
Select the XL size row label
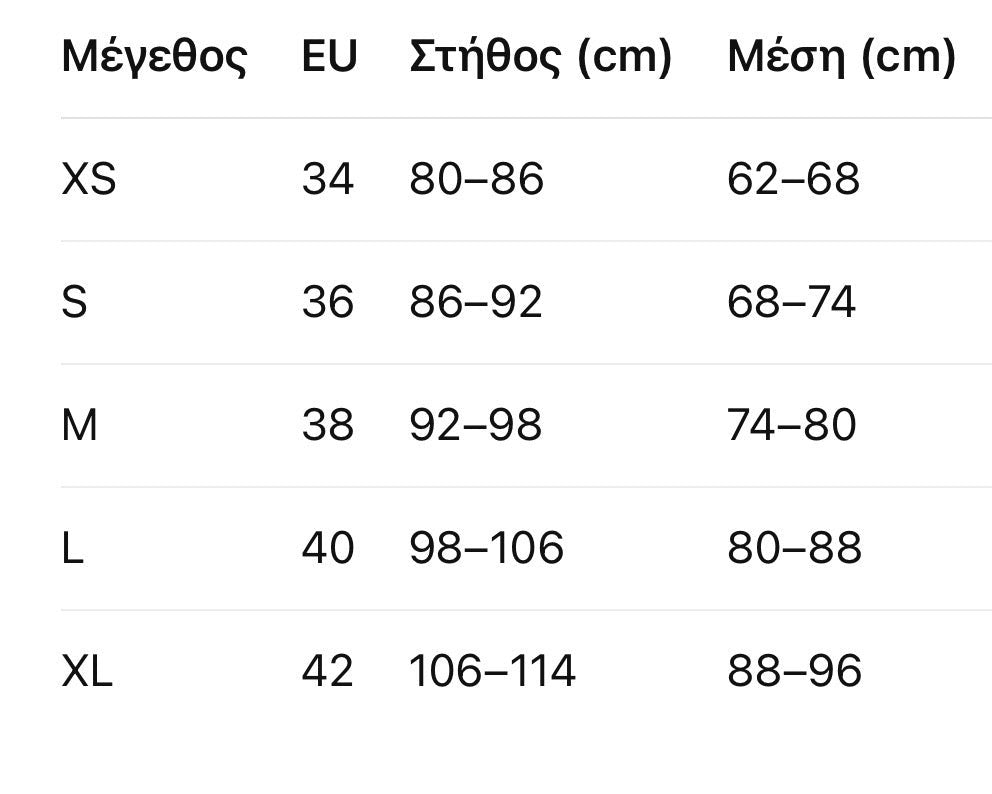coord(87,671)
